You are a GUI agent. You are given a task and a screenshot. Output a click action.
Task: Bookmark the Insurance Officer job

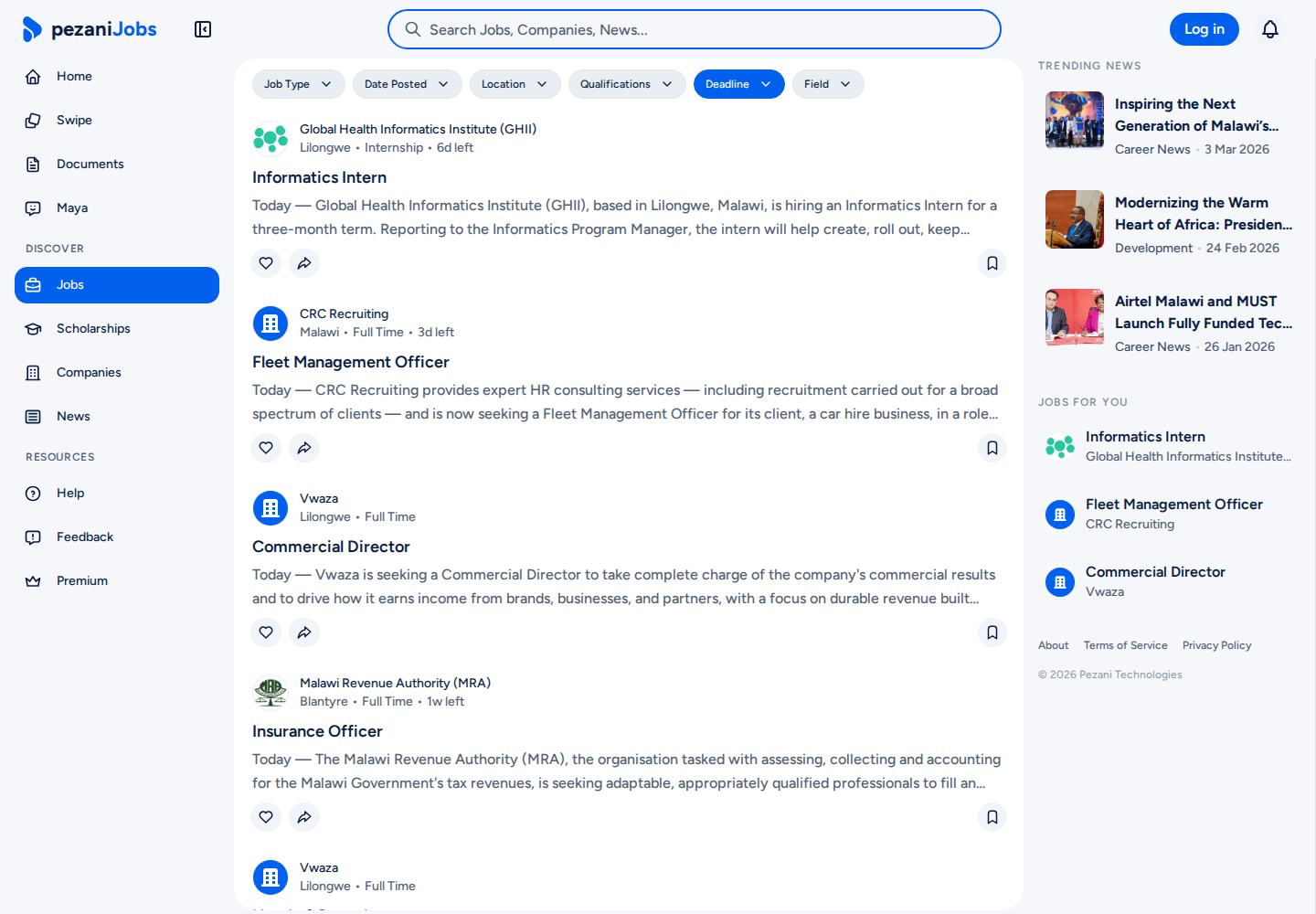(x=992, y=817)
